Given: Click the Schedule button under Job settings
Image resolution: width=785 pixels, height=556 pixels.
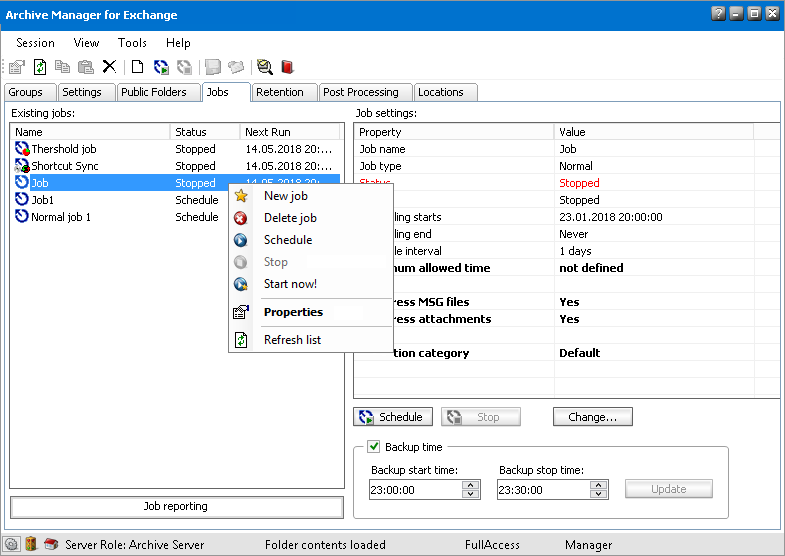Looking at the screenshot, I should pos(392,417).
